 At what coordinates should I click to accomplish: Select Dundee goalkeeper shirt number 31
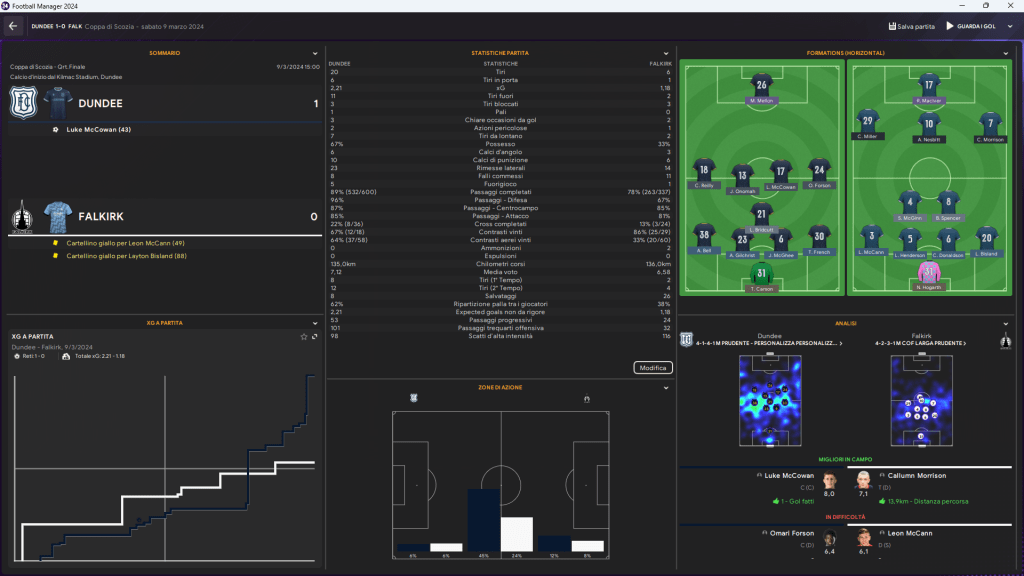[x=762, y=275]
